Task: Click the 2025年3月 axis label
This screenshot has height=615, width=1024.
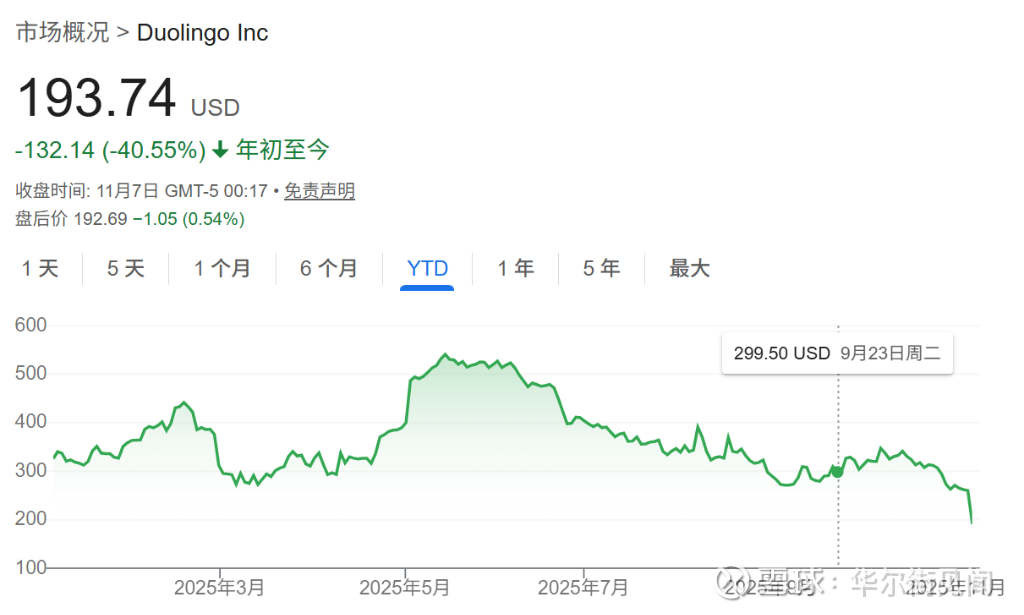Action: point(219,587)
